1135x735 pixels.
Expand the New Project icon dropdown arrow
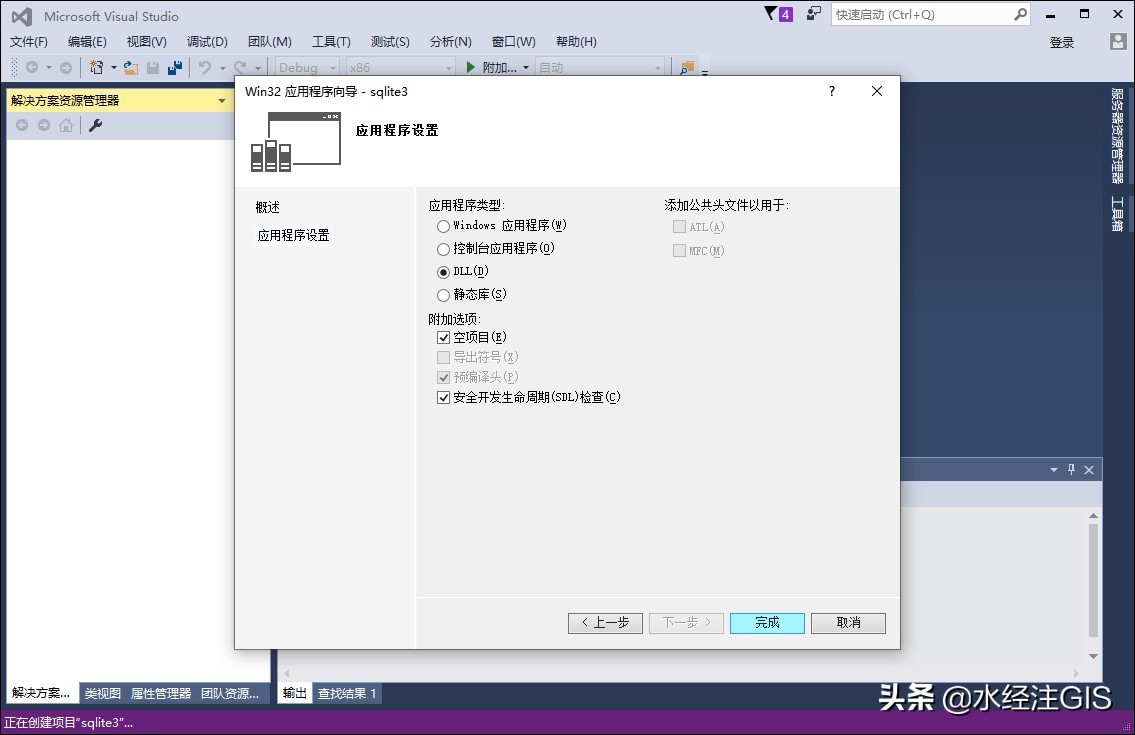pos(114,67)
